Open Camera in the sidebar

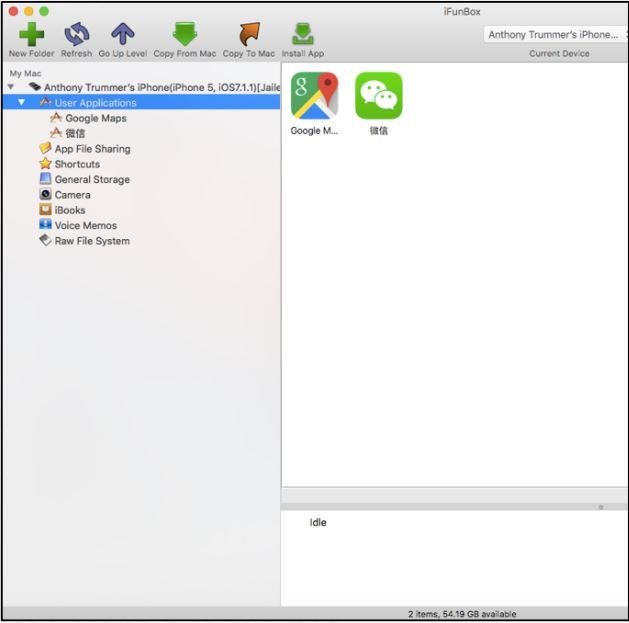(x=72, y=195)
